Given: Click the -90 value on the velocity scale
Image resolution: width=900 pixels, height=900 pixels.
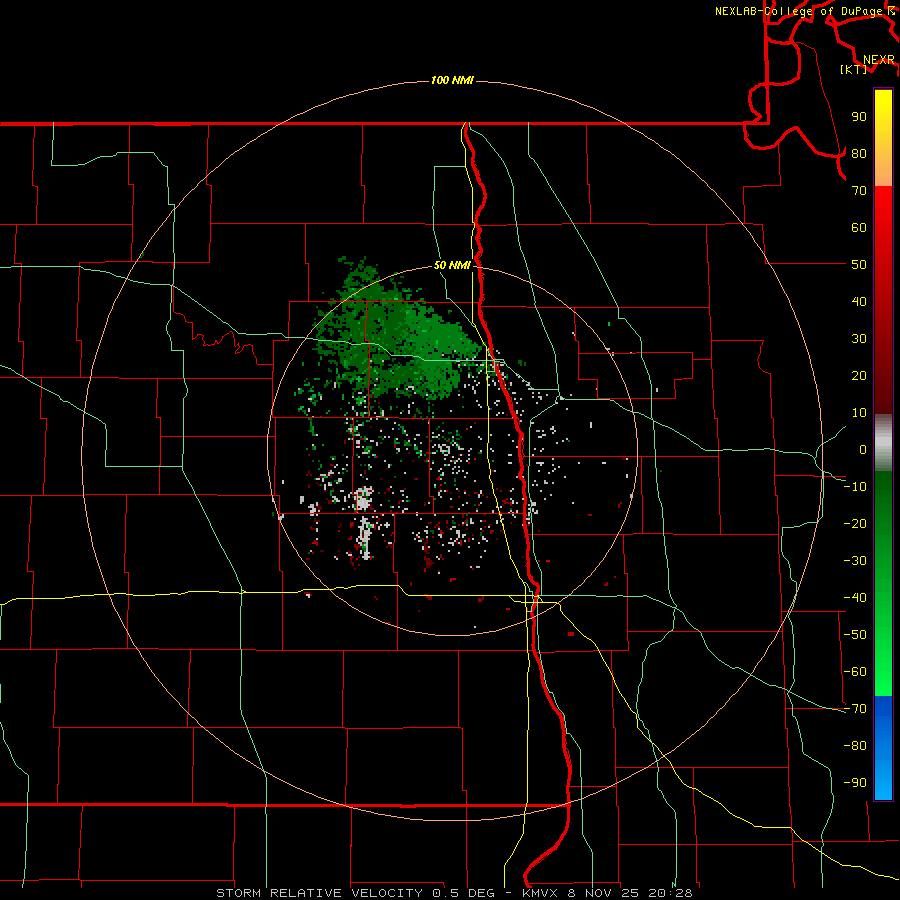Looking at the screenshot, I should click(x=855, y=783).
